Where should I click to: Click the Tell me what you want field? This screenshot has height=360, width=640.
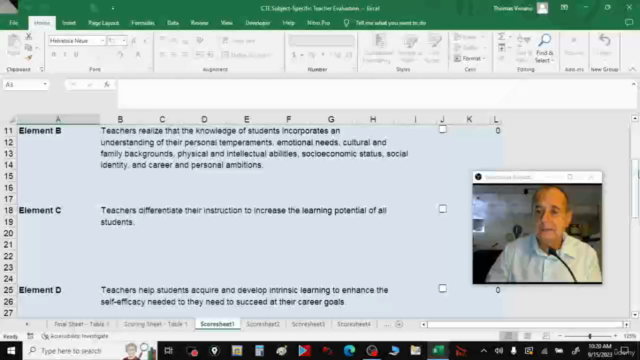tap(390, 23)
